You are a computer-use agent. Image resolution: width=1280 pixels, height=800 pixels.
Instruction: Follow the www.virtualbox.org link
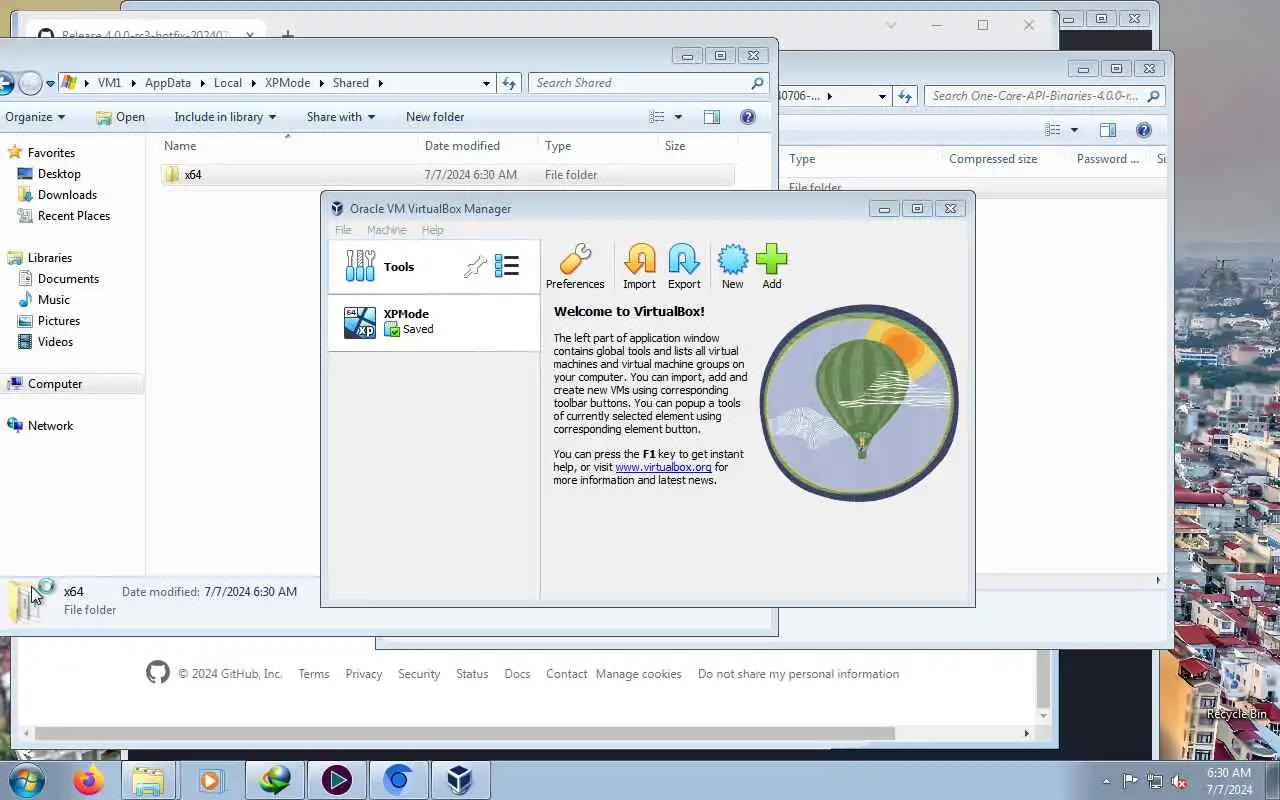click(663, 467)
